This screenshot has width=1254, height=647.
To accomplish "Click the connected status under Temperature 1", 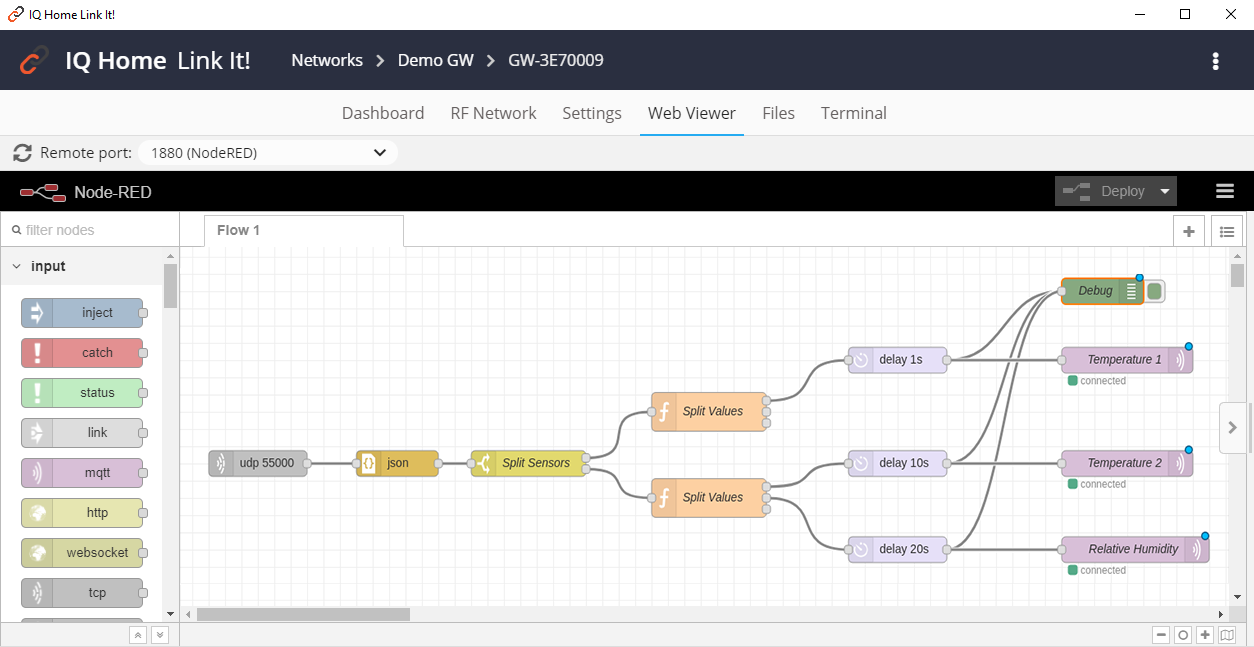I will [x=1097, y=381].
